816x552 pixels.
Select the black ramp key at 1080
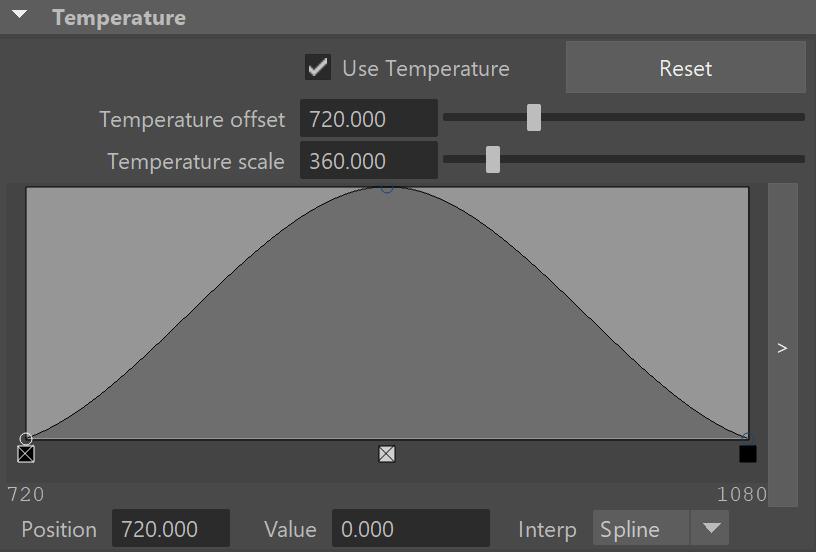click(748, 454)
